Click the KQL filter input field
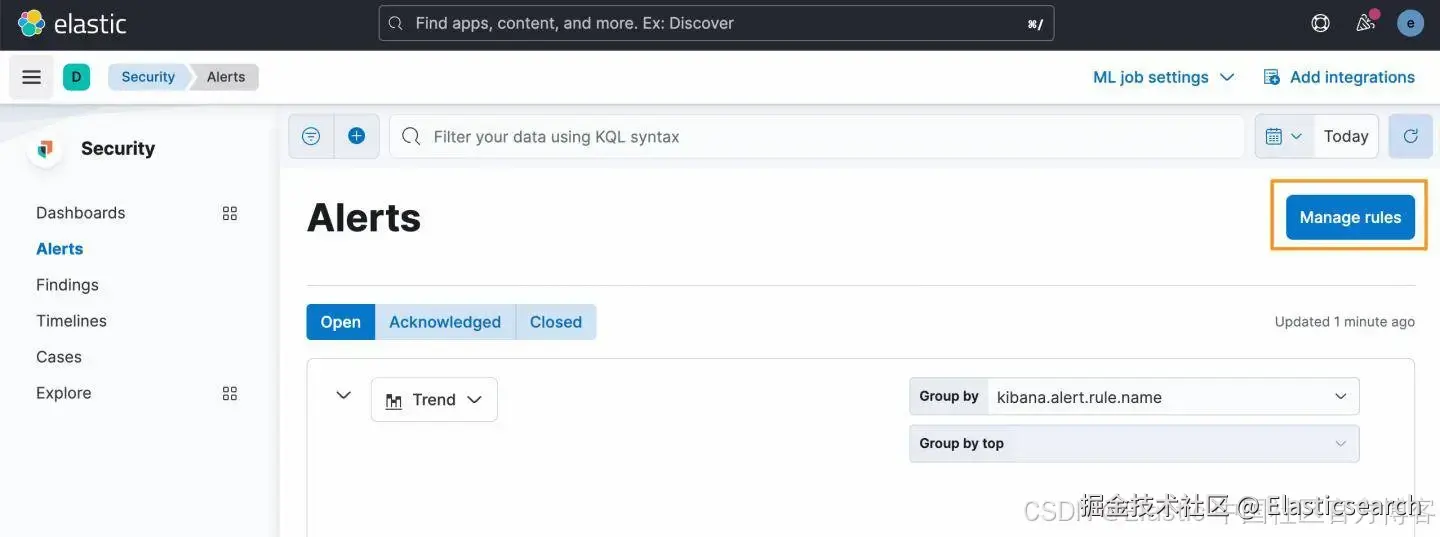1440x537 pixels. click(x=830, y=136)
